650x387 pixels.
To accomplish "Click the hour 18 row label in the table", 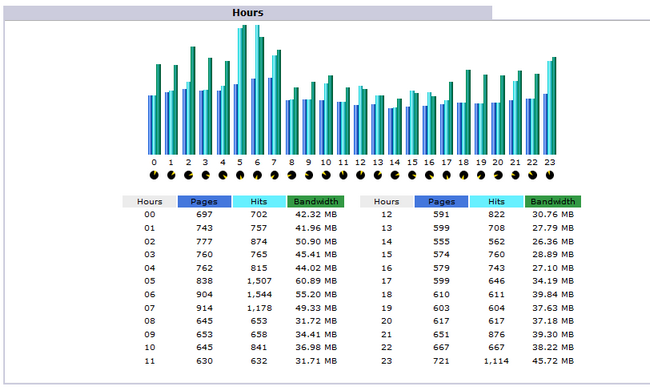I will click(x=387, y=295).
